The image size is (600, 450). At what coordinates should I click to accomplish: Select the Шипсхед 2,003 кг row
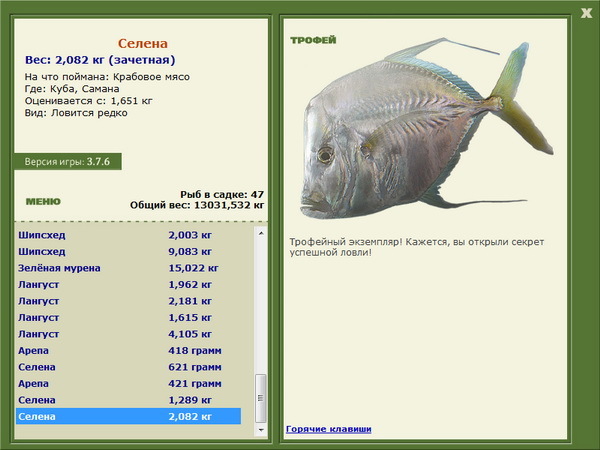coord(129,235)
